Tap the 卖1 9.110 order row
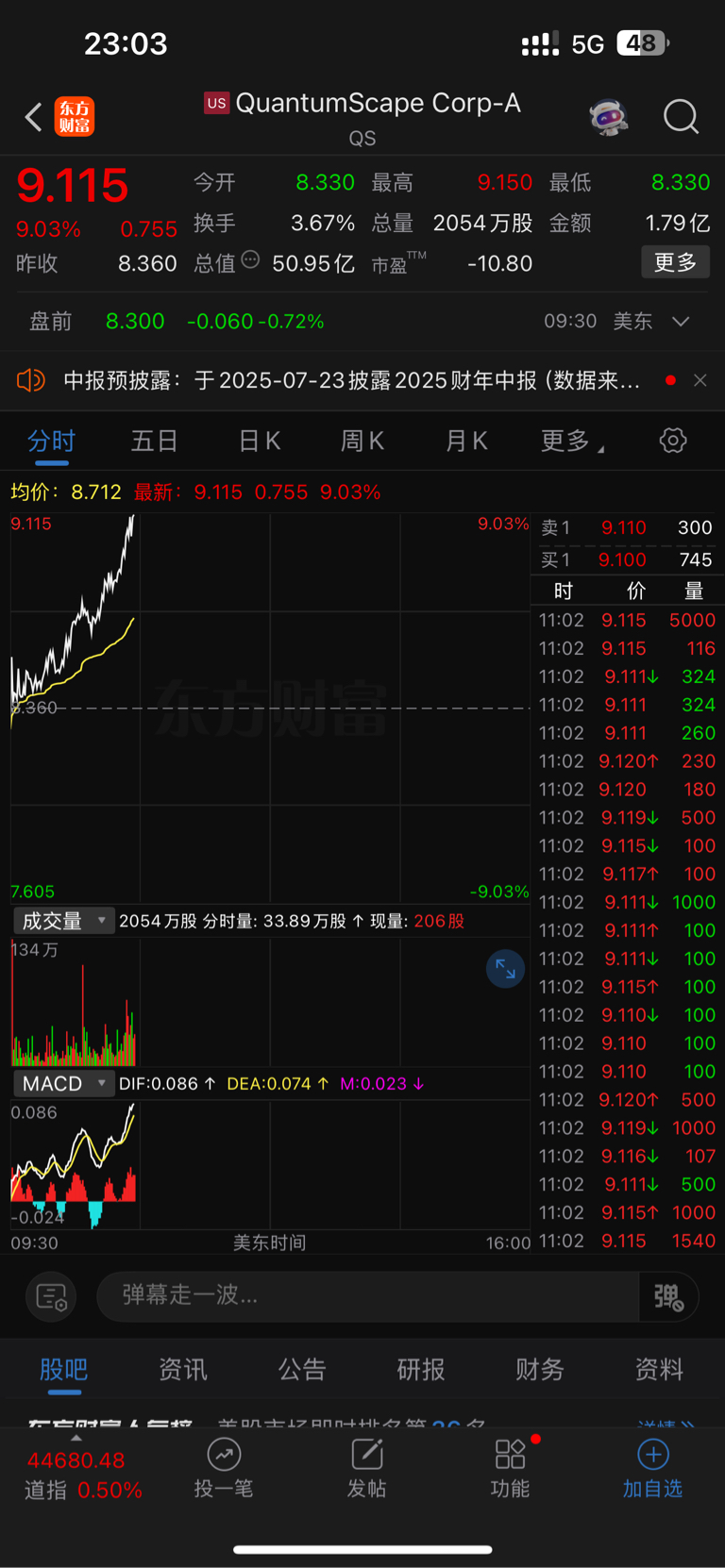Viewport: 725px width, 1568px height. 627,527
